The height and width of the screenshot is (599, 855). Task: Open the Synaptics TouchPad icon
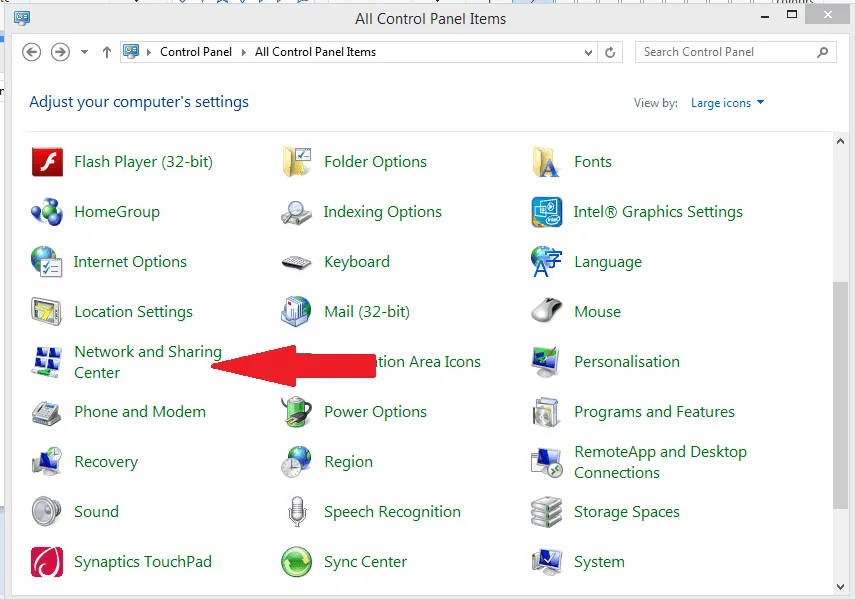(47, 562)
